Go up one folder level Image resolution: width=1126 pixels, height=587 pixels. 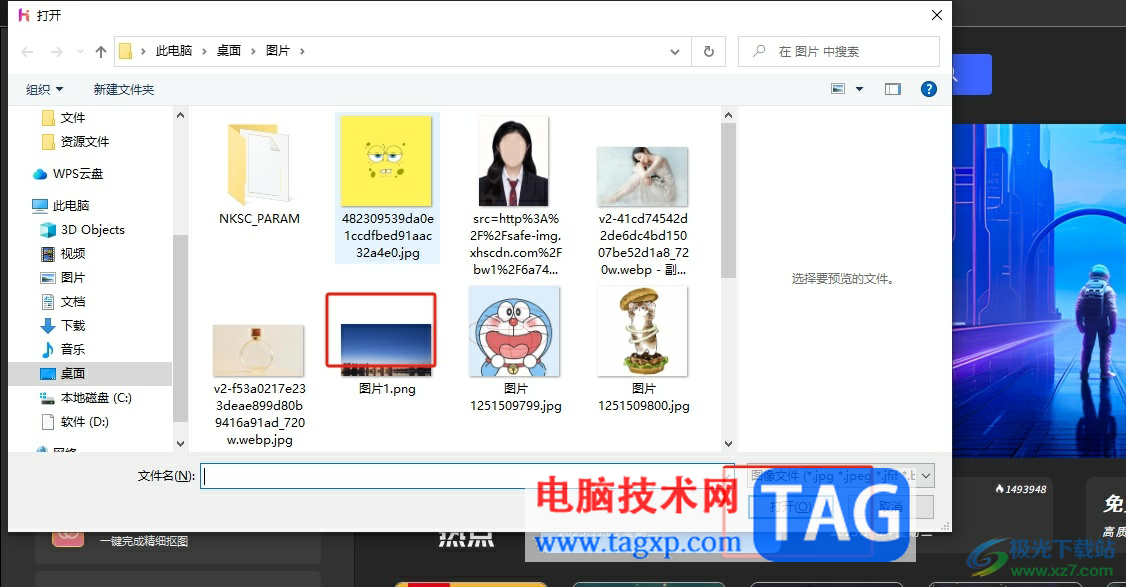(x=101, y=52)
